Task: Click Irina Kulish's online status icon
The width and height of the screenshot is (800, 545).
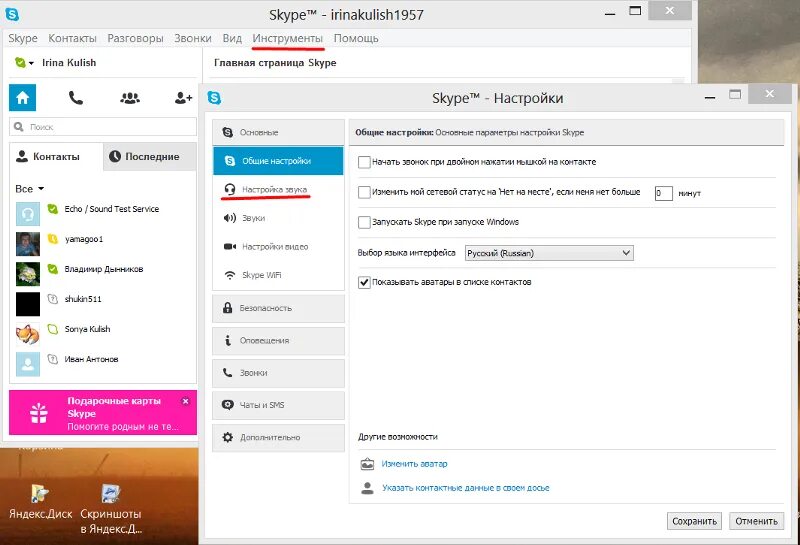Action: pyautogui.click(x=20, y=63)
